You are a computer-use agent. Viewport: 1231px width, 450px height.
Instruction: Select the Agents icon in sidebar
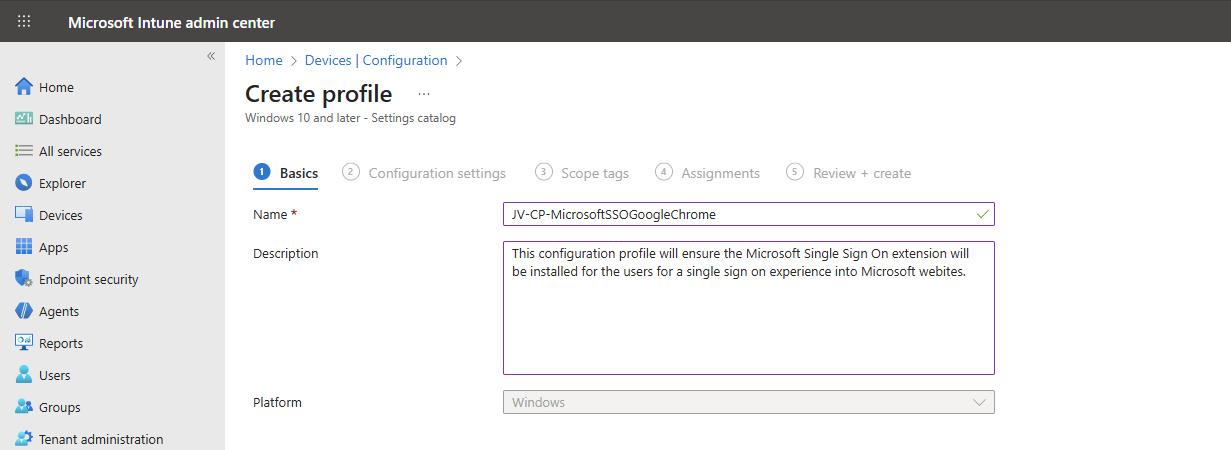(24, 311)
